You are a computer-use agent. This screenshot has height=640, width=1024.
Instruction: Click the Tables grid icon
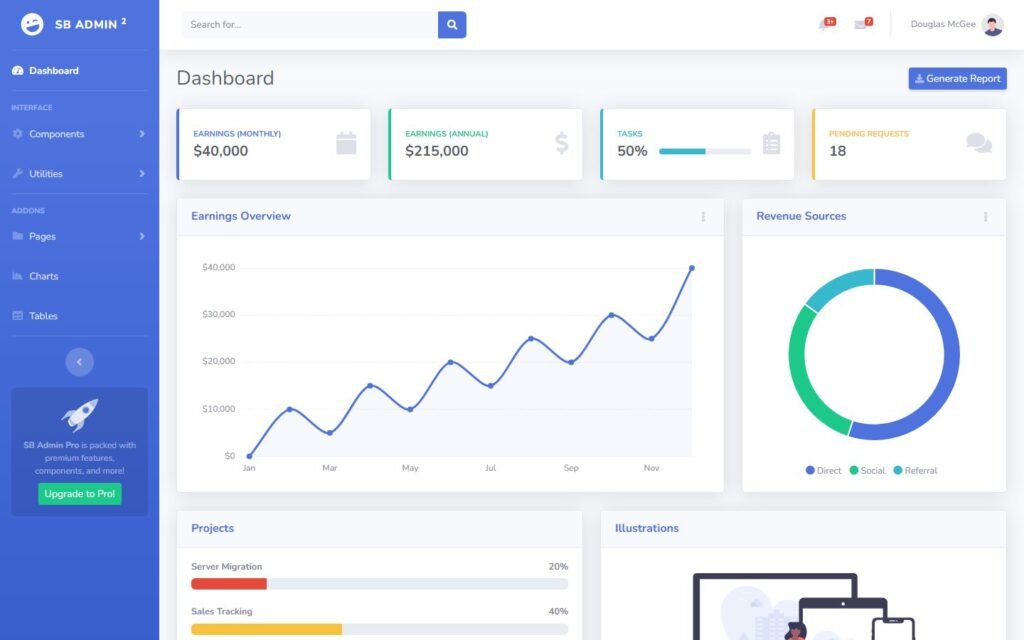coord(18,316)
